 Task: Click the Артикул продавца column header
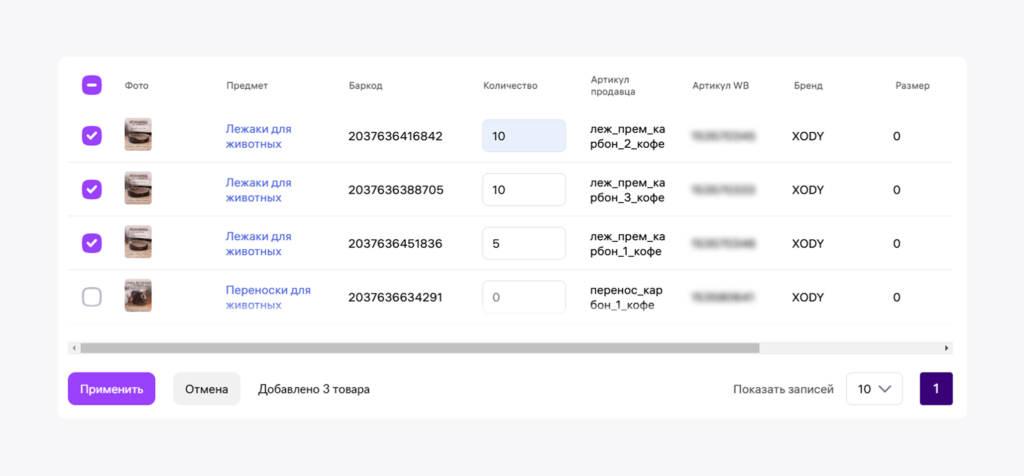tap(613, 86)
